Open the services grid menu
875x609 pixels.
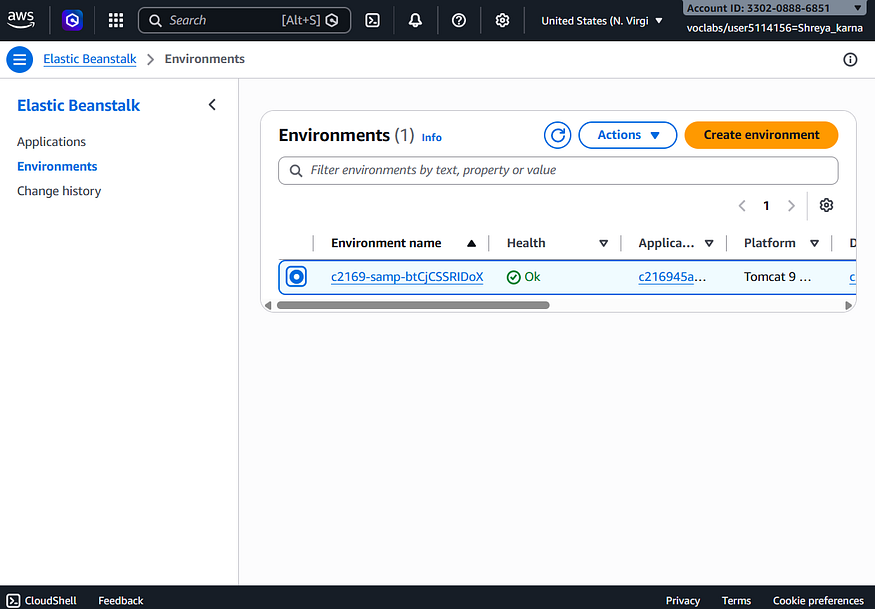[116, 21]
